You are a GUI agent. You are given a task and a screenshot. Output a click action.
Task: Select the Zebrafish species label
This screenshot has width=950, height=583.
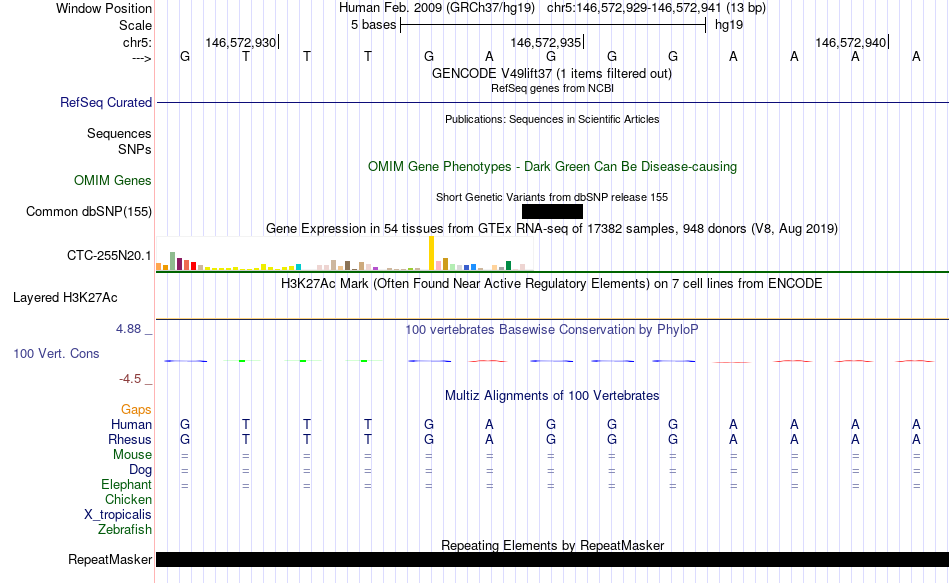point(125,529)
